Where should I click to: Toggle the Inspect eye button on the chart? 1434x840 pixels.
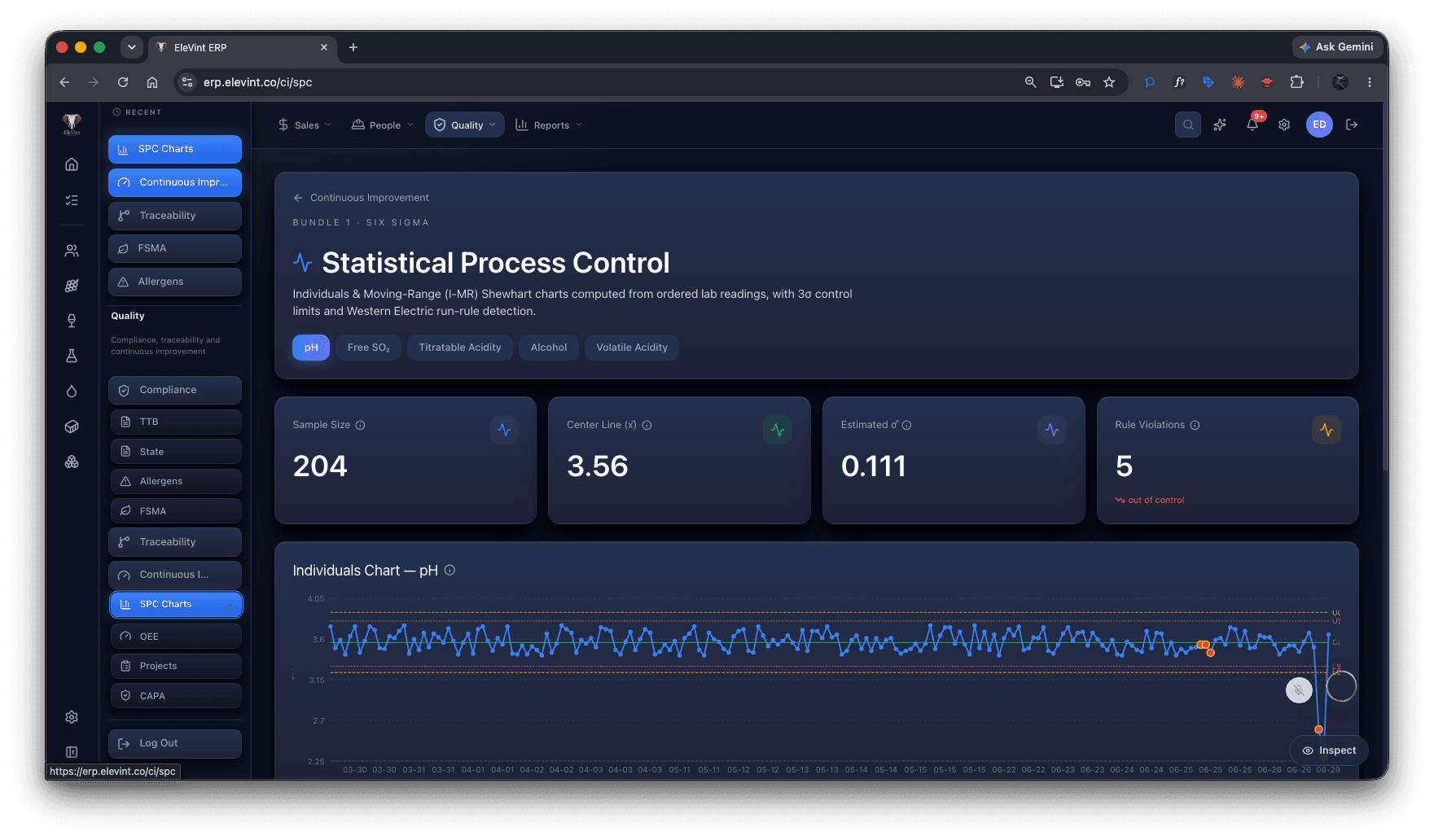(1328, 750)
